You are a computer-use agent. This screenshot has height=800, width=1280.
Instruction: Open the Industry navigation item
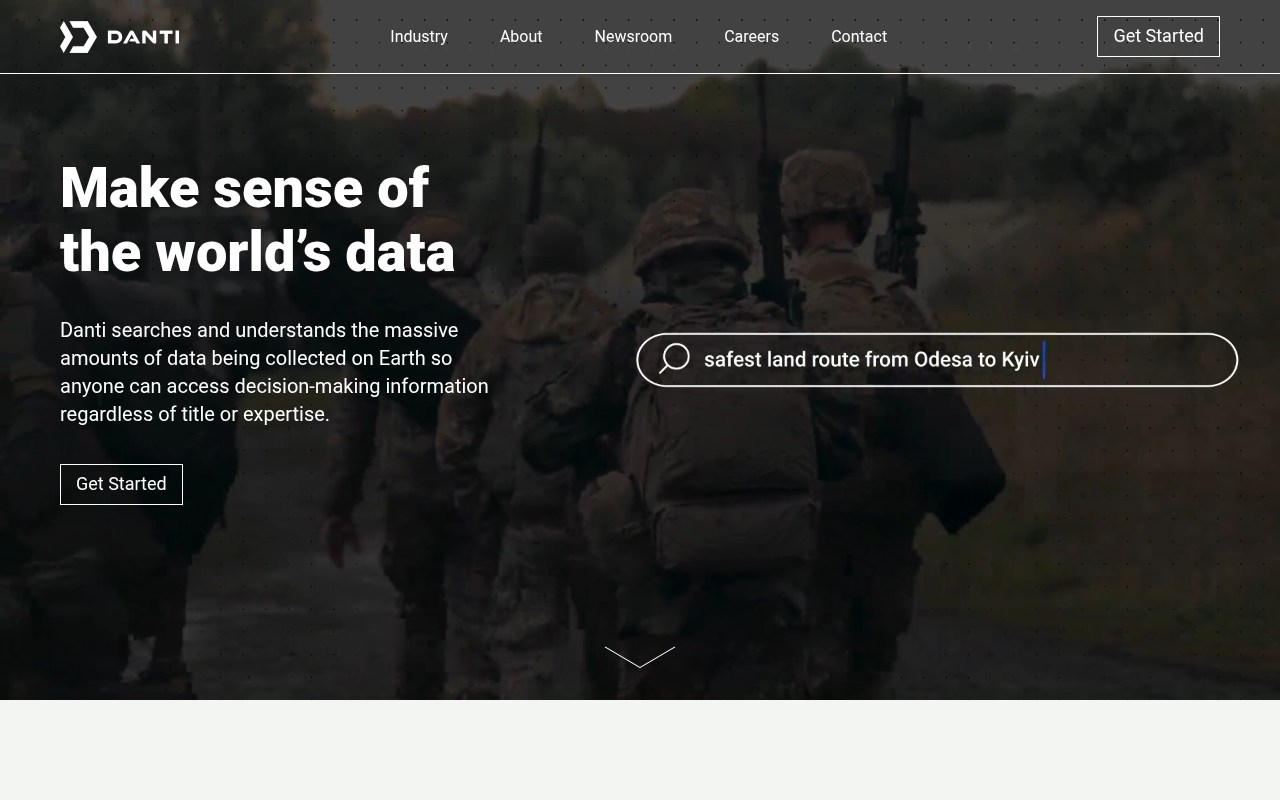click(419, 37)
